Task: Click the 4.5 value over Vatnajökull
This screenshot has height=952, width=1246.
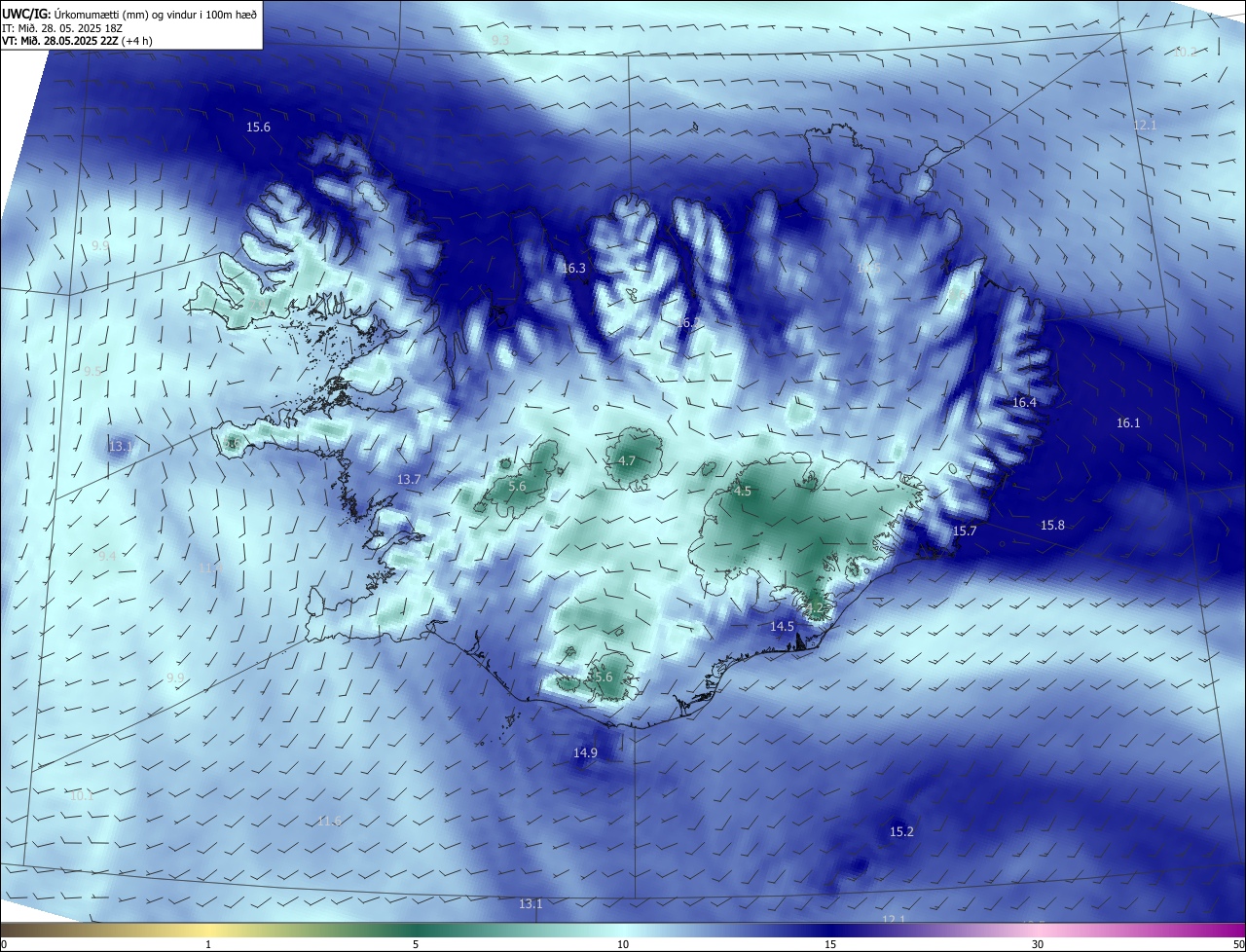Action: (743, 492)
